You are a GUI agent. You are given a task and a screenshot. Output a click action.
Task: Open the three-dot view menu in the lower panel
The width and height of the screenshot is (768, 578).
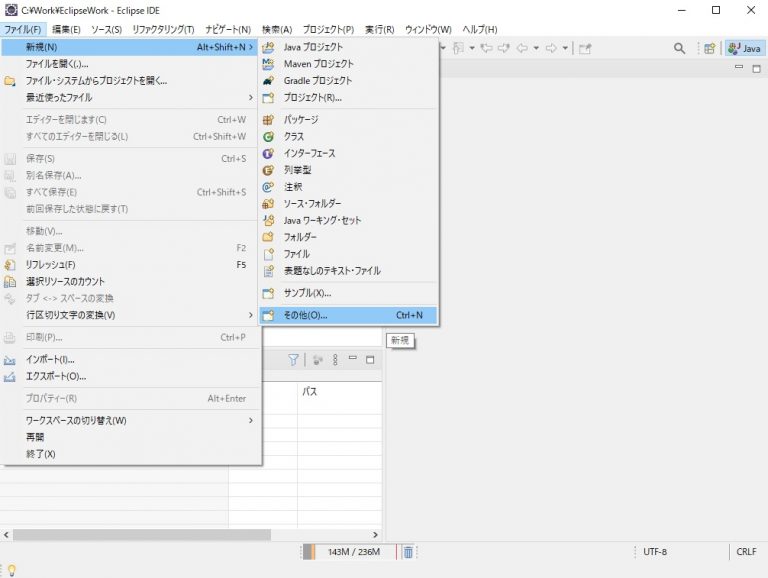coord(335,360)
